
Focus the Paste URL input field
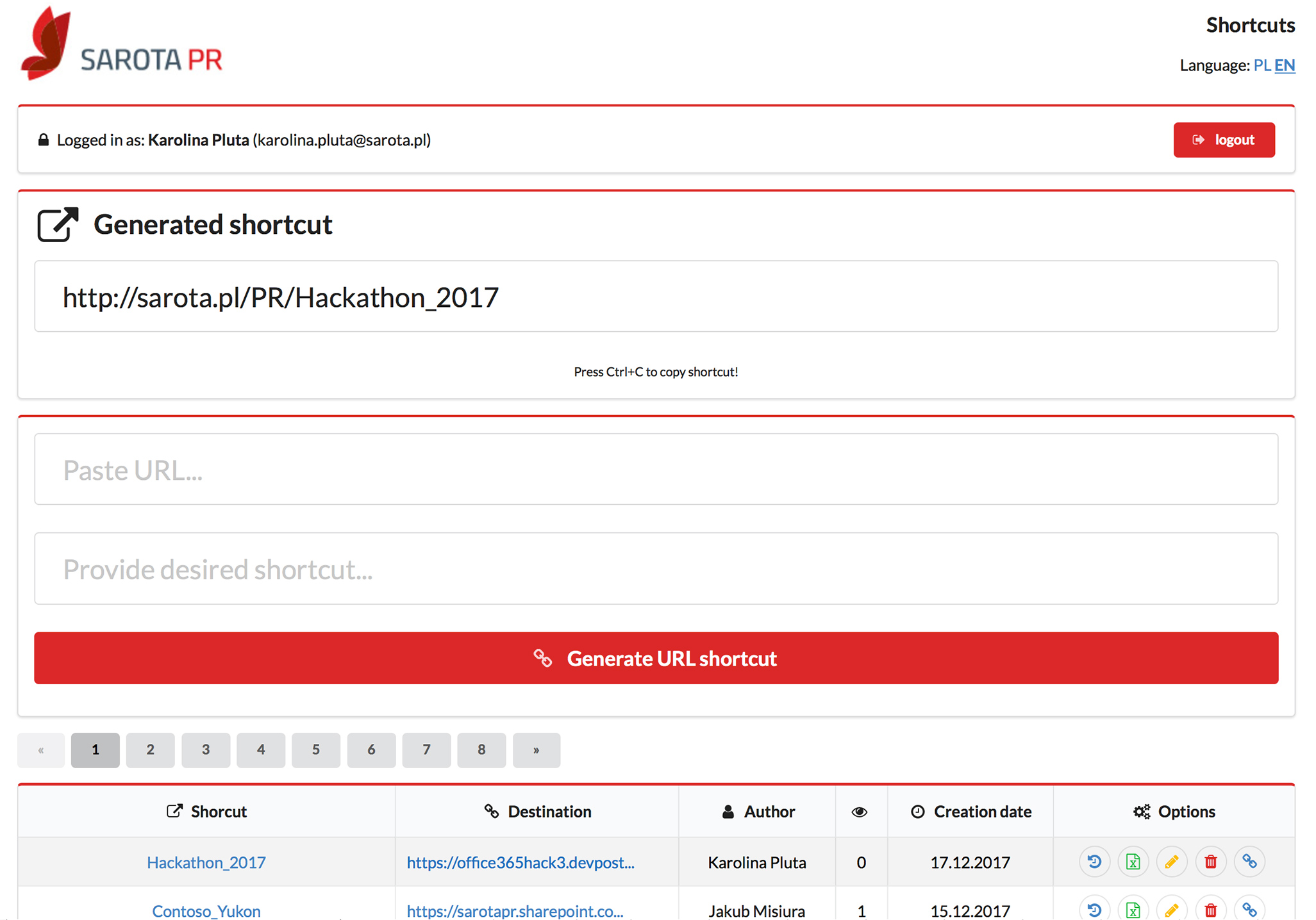pos(656,470)
